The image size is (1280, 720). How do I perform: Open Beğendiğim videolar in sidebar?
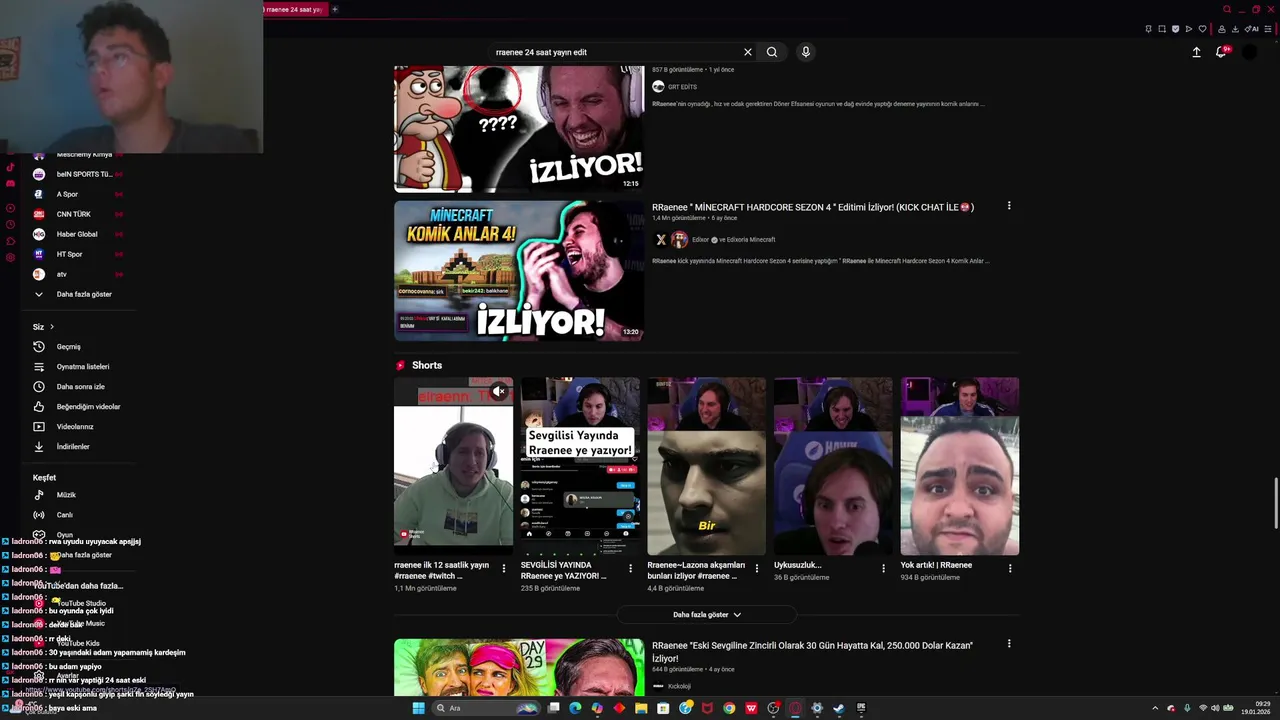coord(88,407)
